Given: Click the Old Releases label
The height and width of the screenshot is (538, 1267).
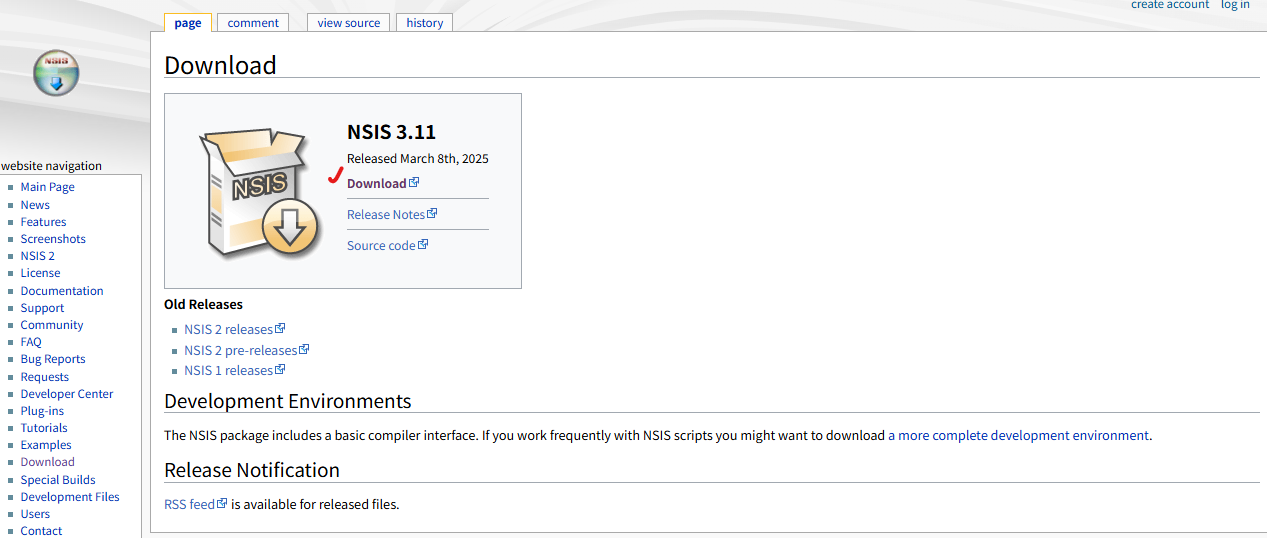Looking at the screenshot, I should pyautogui.click(x=203, y=304).
